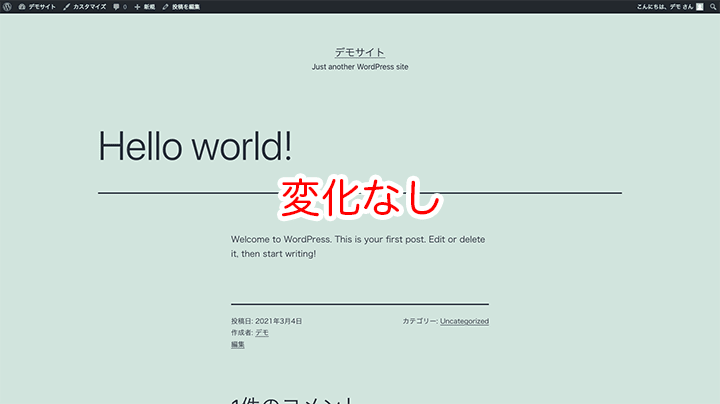720x404 pixels.
Task: Open the WordPress logo menu
Action: pos(7,6)
